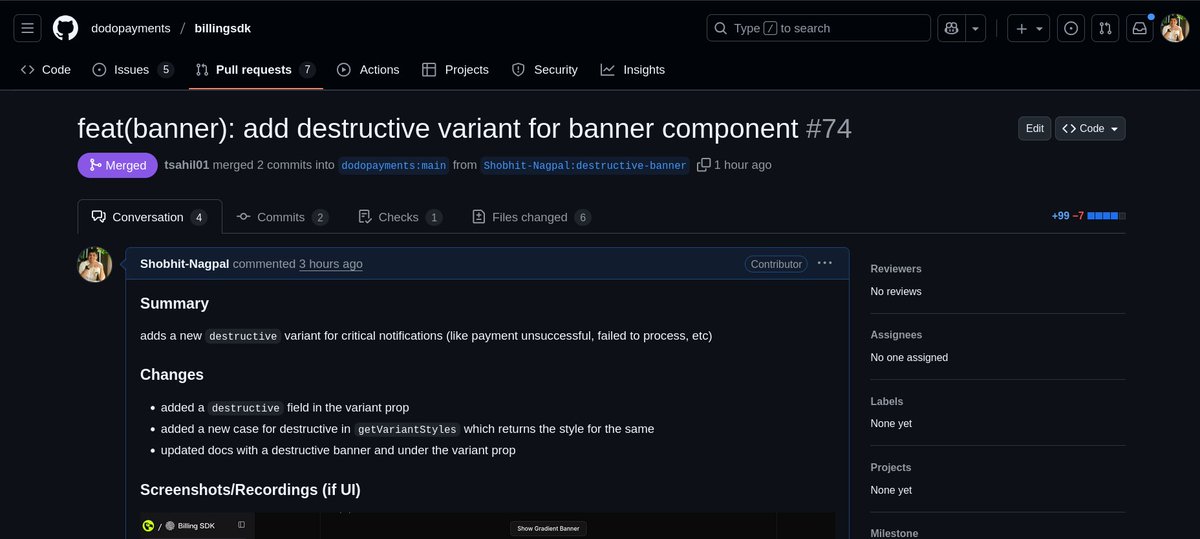The height and width of the screenshot is (539, 1200).
Task: Click the Labels sidebar heading
Action: (887, 401)
